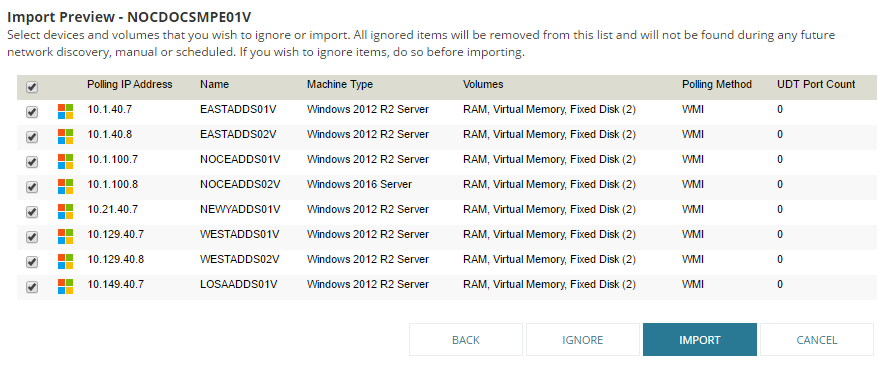This screenshot has height=365, width=888.
Task: Sort by Polling IP Address column header
Action: [x=130, y=84]
